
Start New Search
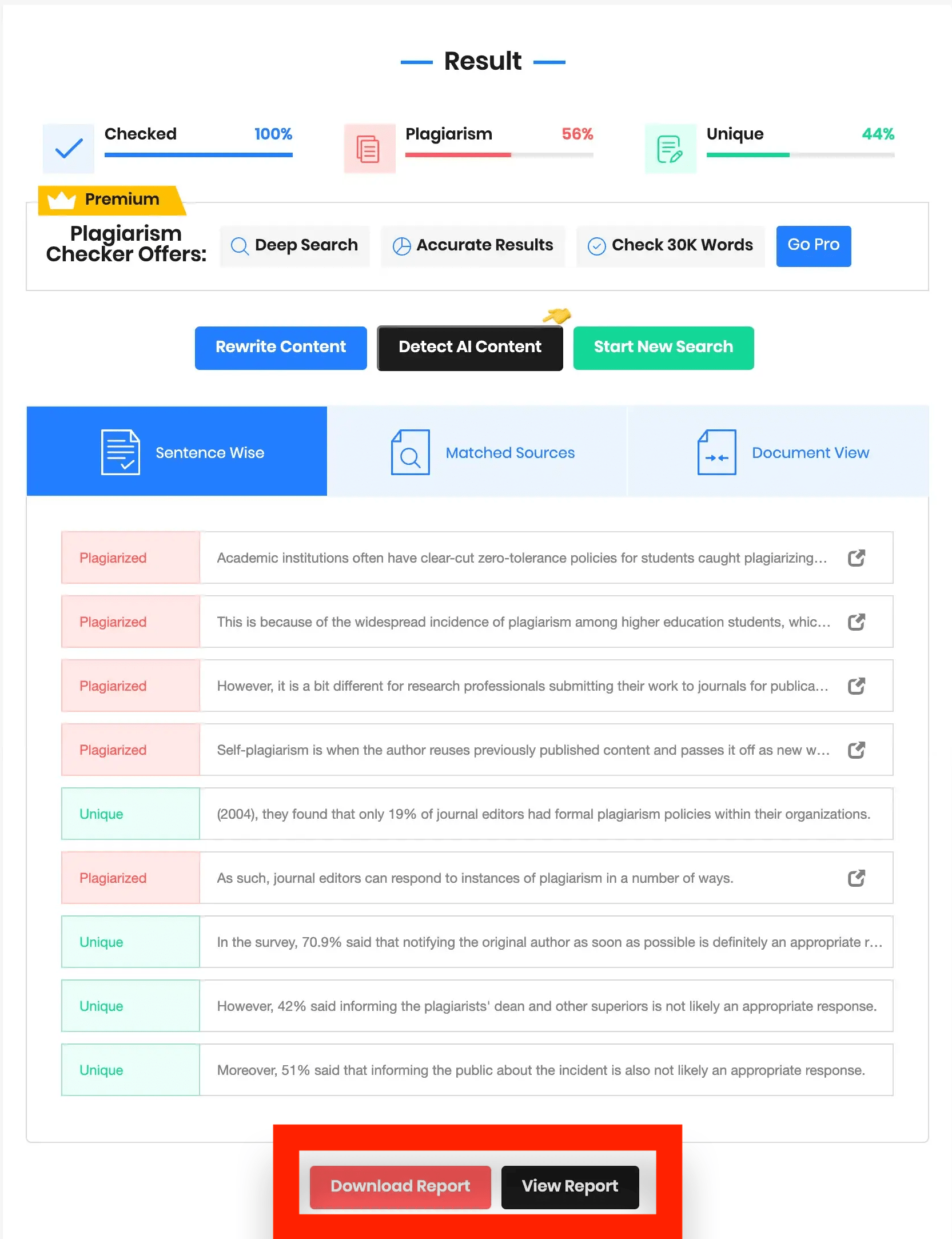pos(663,348)
